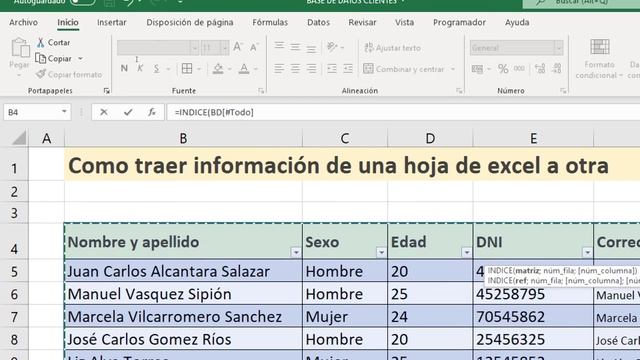640x360 pixels.
Task: Toggle the Autoguardado switch
Action: [82, 2]
